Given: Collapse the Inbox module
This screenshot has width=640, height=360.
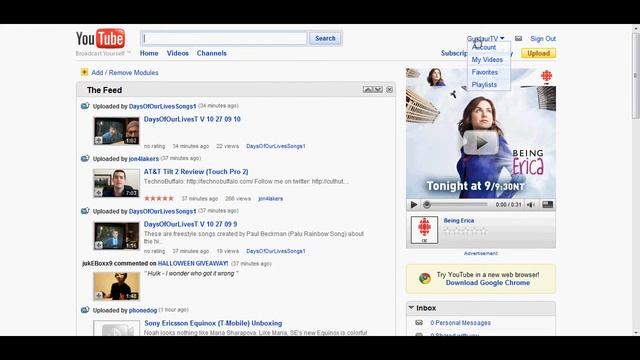Looking at the screenshot, I should pos(411,307).
